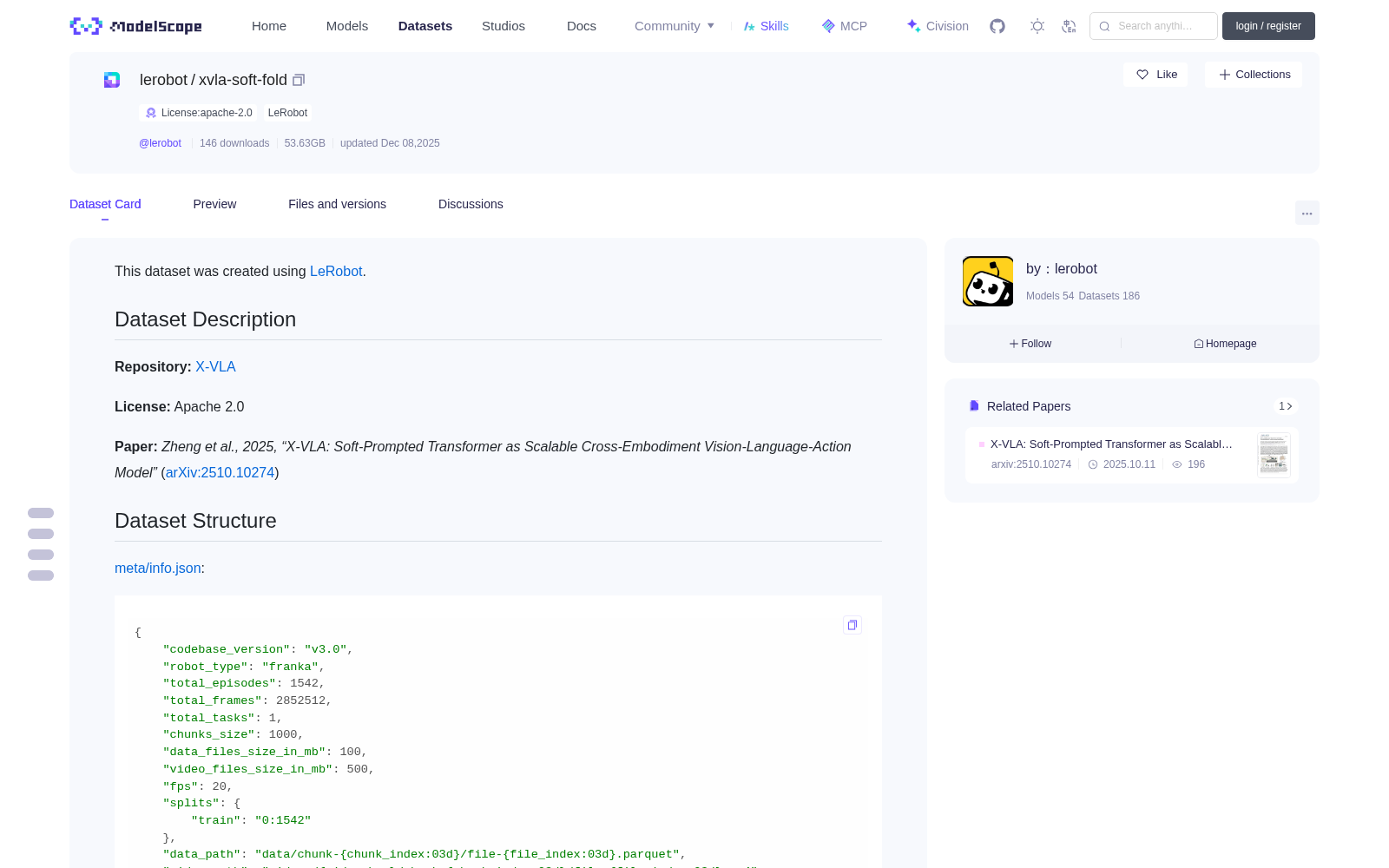Open the three-dots more options menu
1389x868 pixels.
point(1307,213)
